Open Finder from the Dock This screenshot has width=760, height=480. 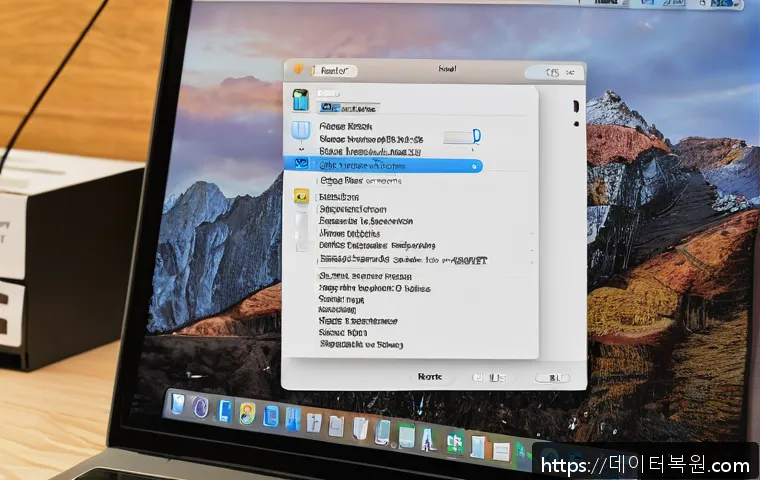[x=178, y=405]
